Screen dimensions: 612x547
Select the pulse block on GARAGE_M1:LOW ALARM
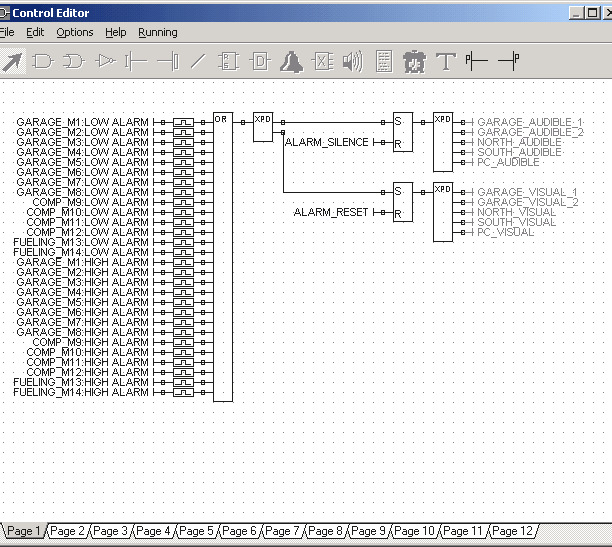[183, 122]
